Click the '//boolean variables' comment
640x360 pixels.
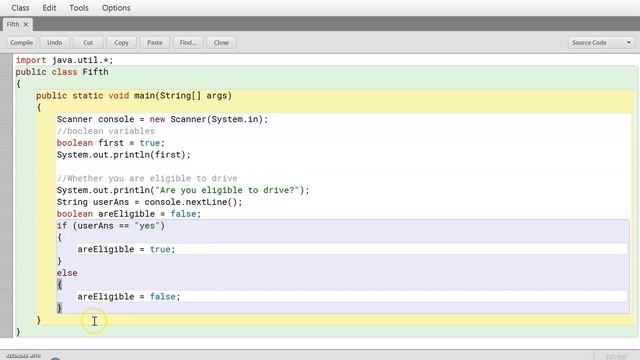[106, 131]
